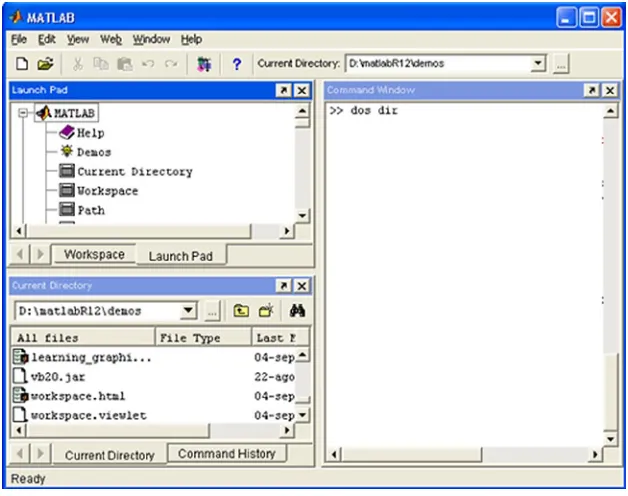
Task: Close the Current Directory panel
Action: pyautogui.click(x=302, y=286)
